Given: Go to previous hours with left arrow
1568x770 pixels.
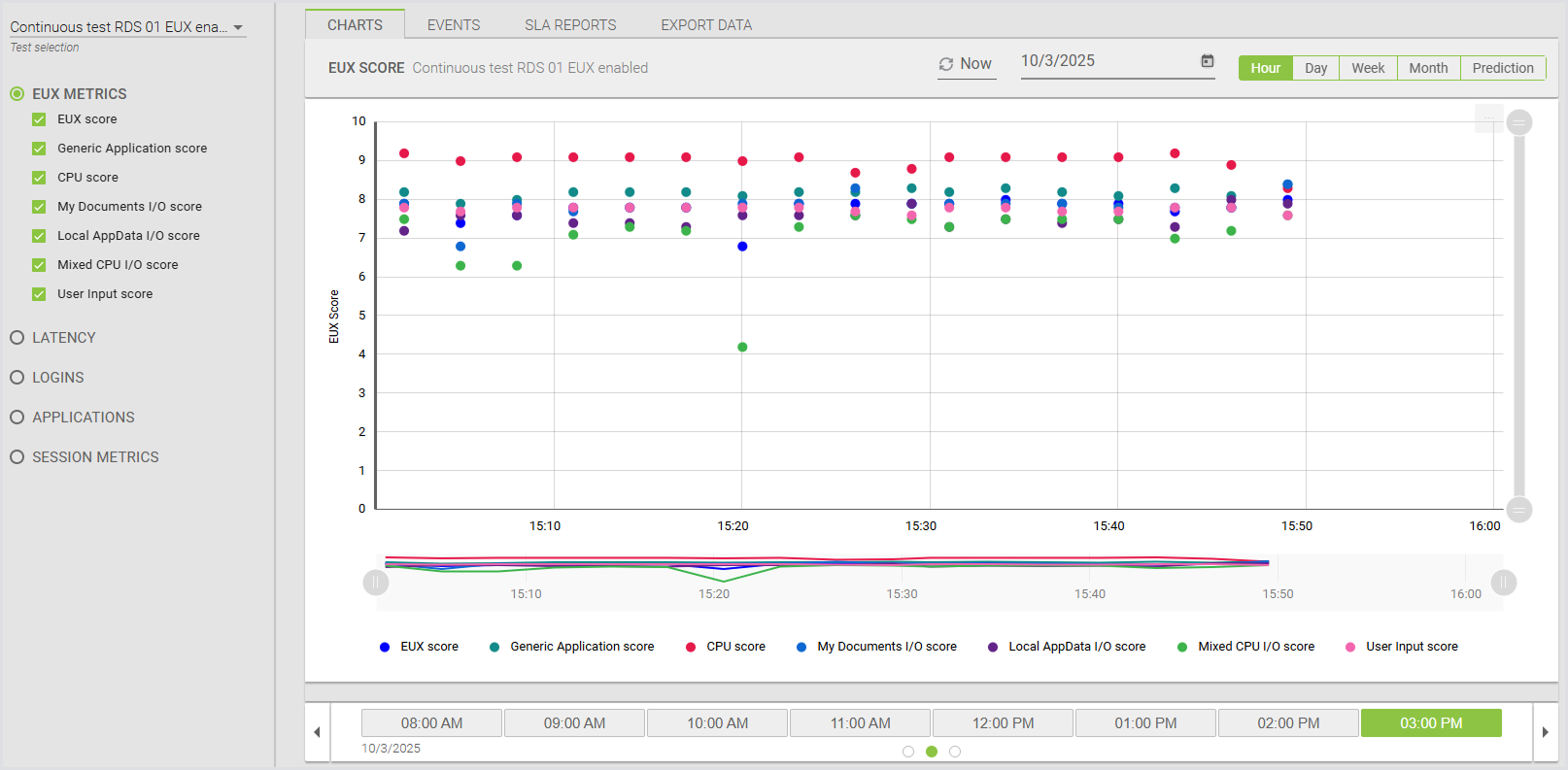Looking at the screenshot, I should (x=317, y=732).
